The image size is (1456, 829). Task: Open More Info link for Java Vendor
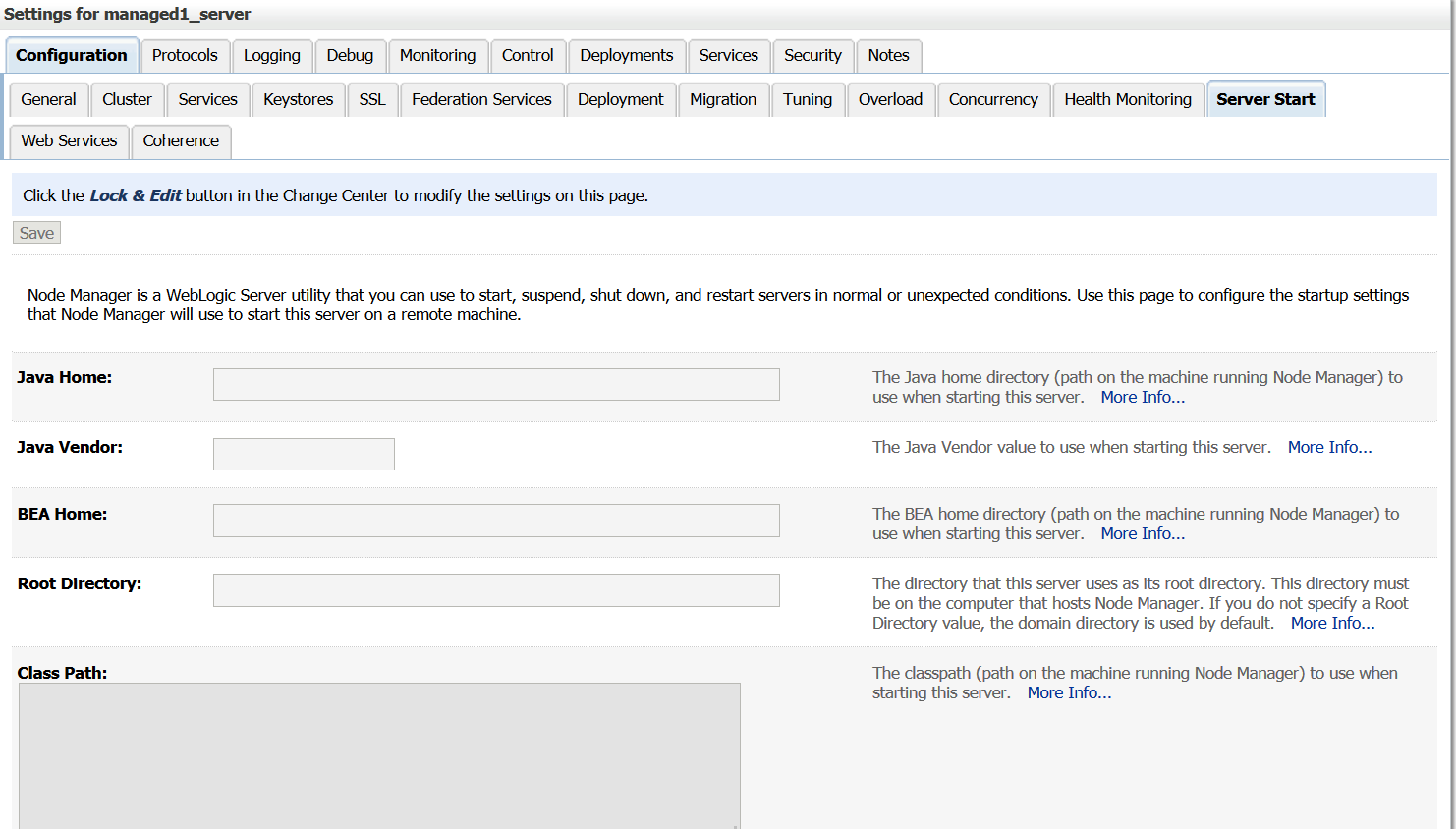[x=1329, y=448]
